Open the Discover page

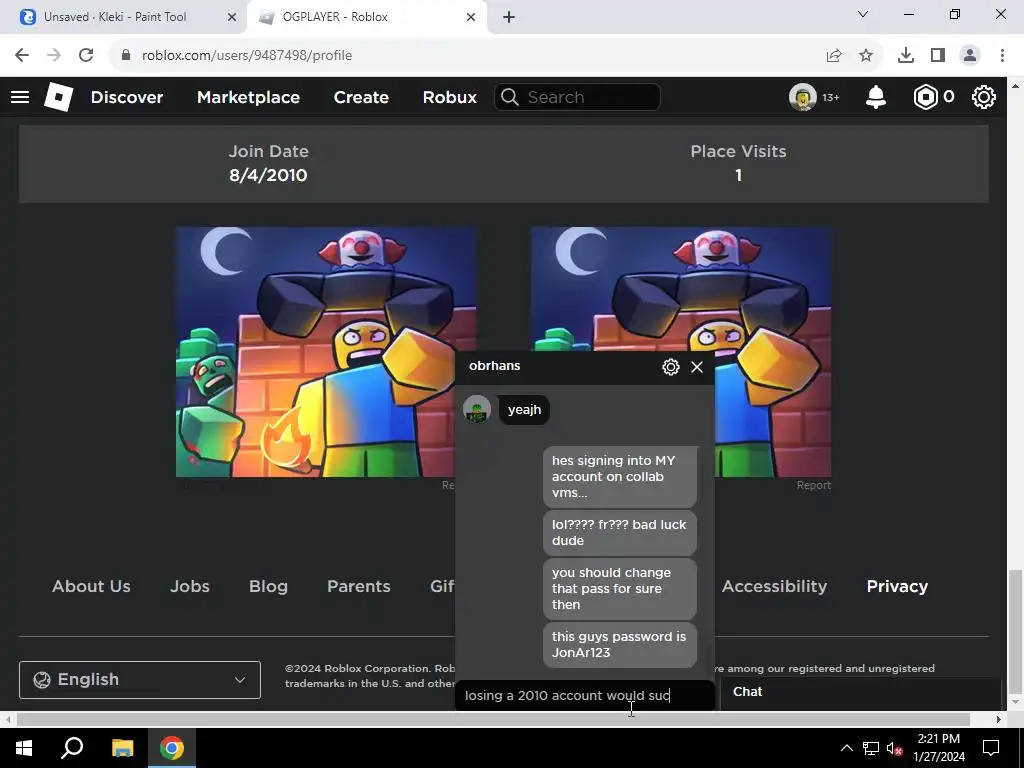[127, 97]
